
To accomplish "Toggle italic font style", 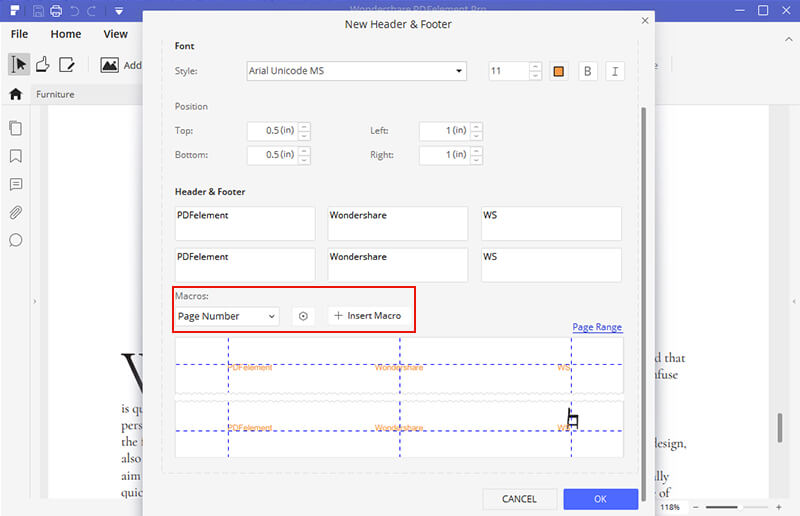I will (x=615, y=71).
